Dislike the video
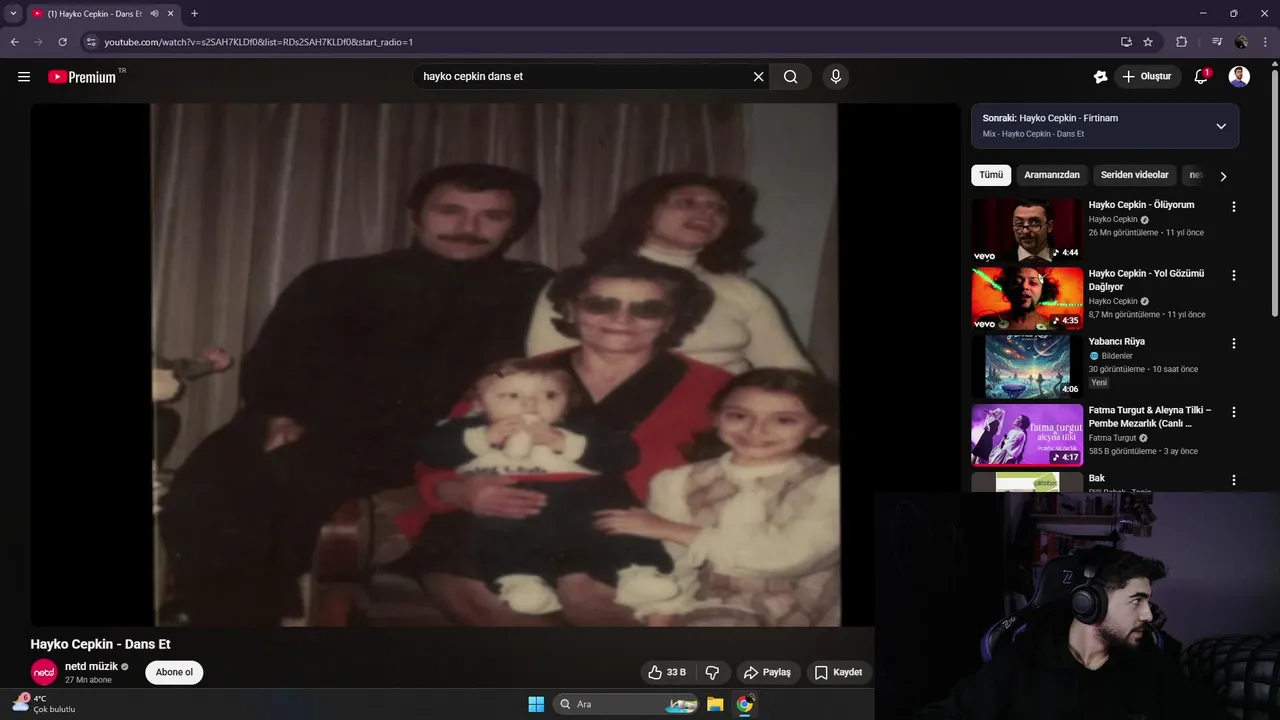This screenshot has height=720, width=1280. tap(713, 672)
